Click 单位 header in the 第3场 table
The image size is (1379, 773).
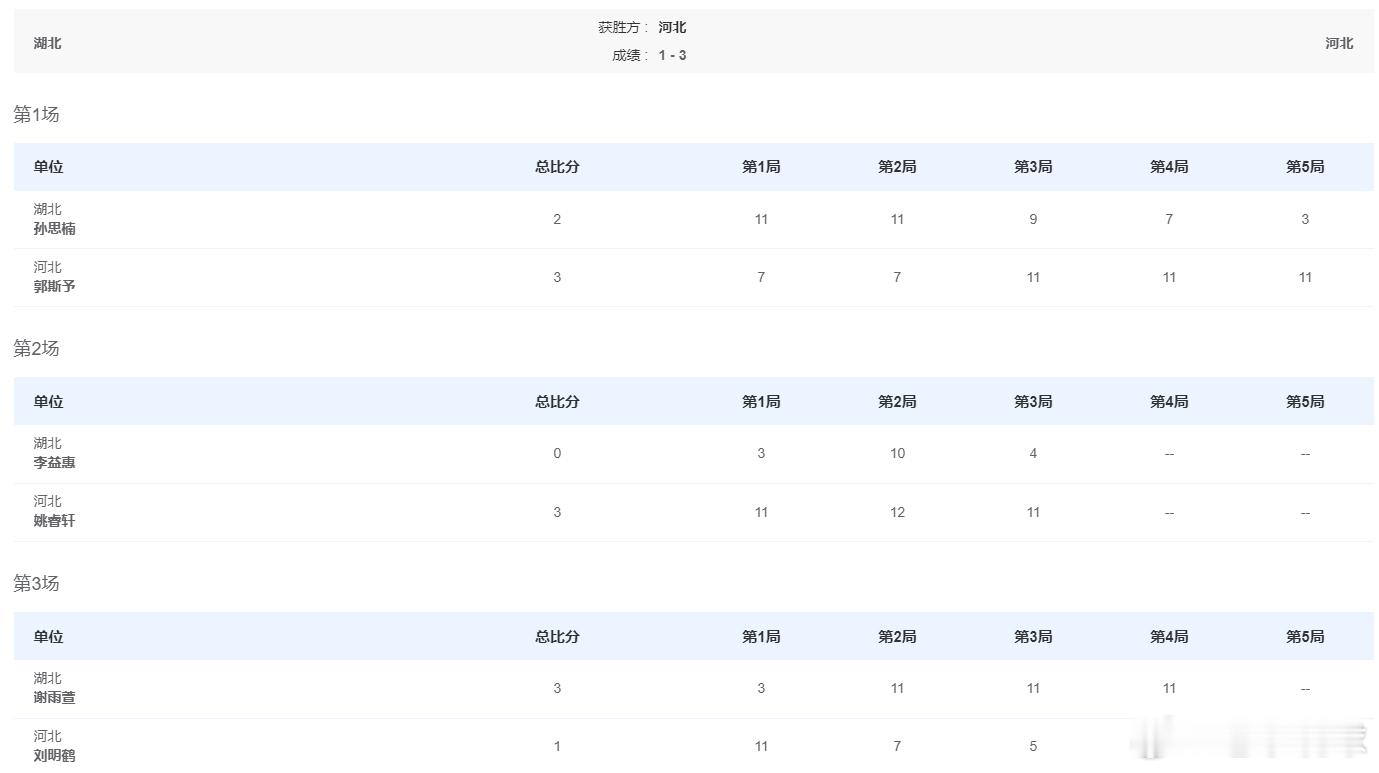coord(48,636)
